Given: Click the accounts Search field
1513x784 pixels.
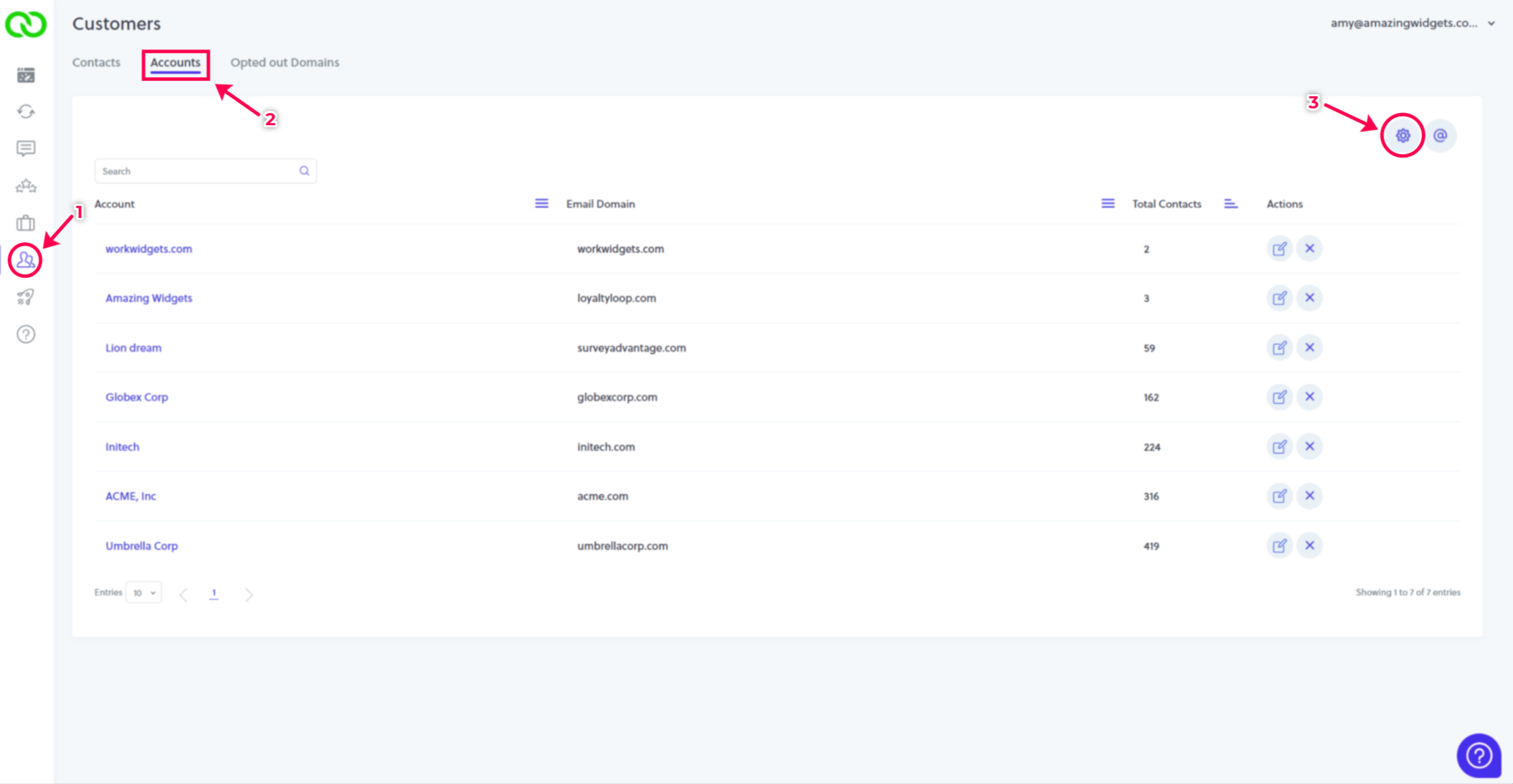Looking at the screenshot, I should [x=198, y=171].
